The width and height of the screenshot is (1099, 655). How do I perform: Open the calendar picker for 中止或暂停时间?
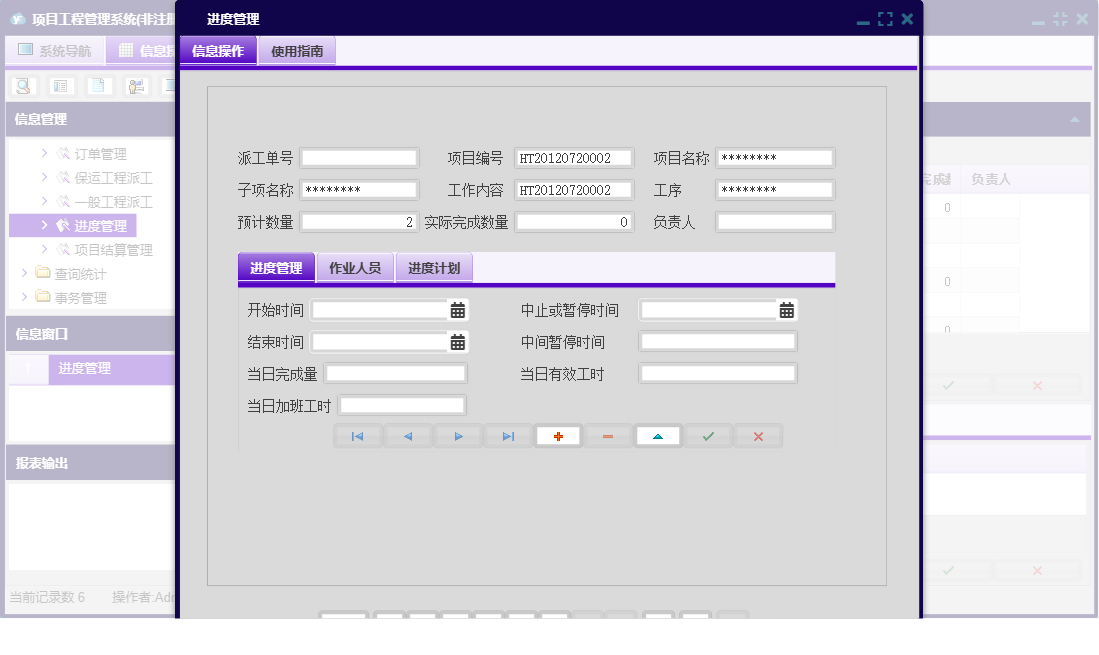tap(787, 310)
